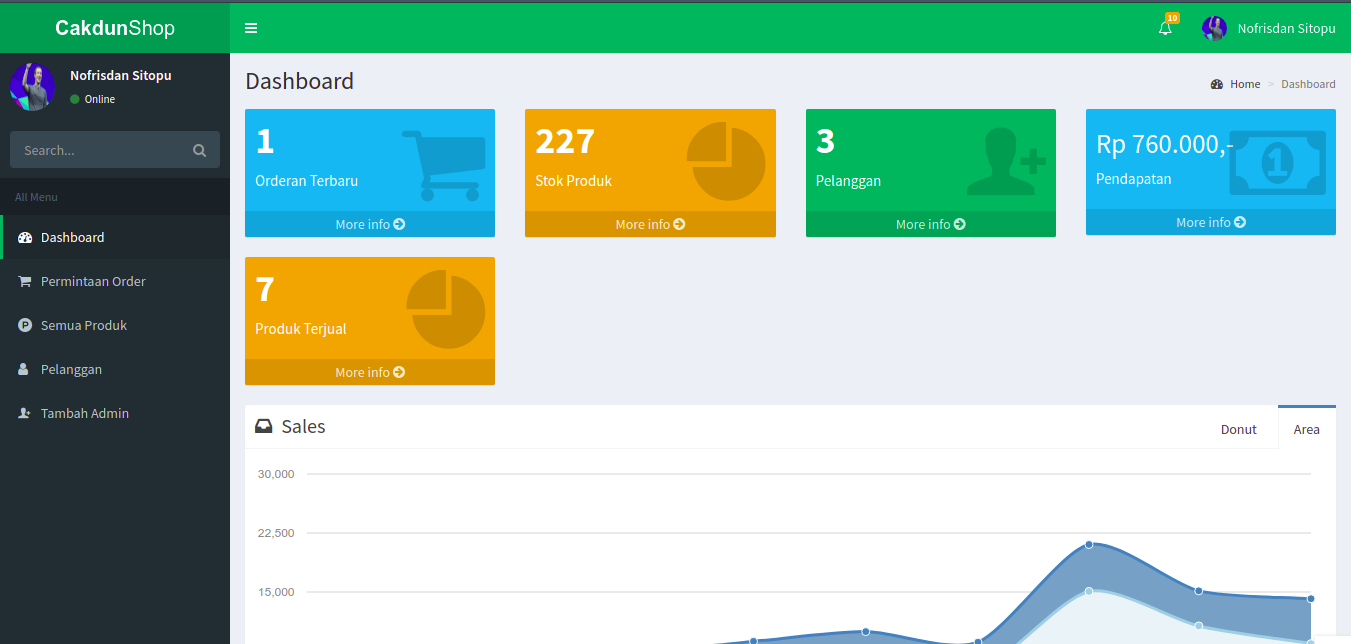Image resolution: width=1351 pixels, height=644 pixels.
Task: Click the Online status indicator
Action: point(93,99)
